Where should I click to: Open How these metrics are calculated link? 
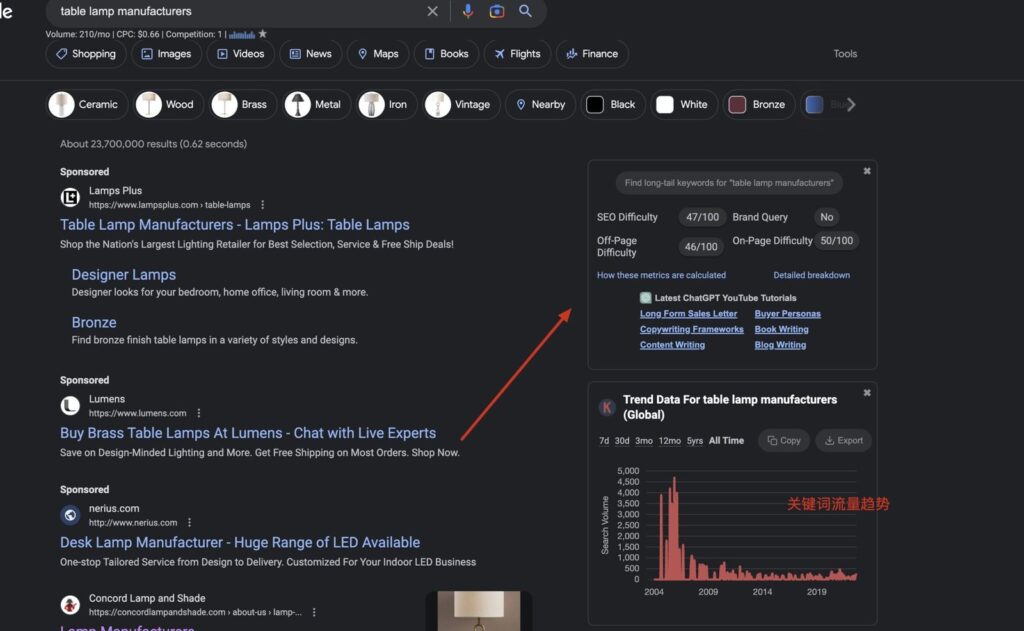[x=661, y=275]
